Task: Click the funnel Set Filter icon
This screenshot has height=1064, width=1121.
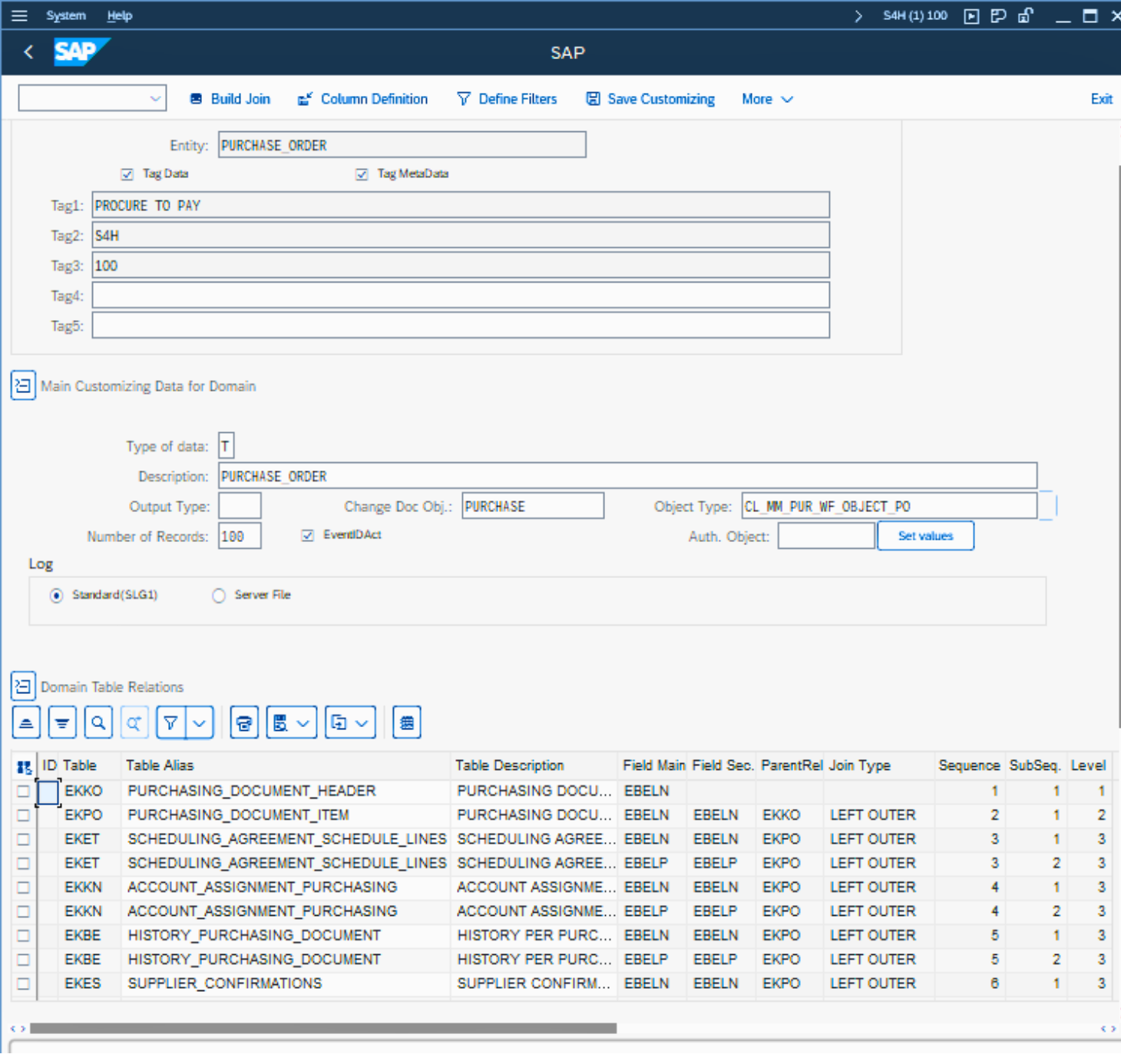Action: [171, 723]
